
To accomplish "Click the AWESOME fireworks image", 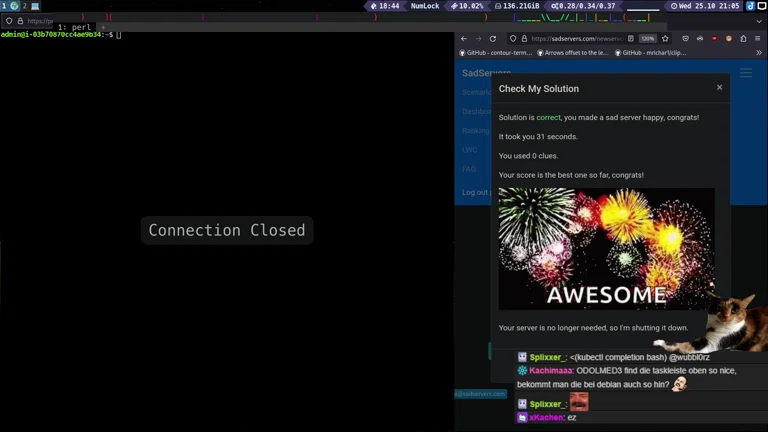I will point(606,249).
